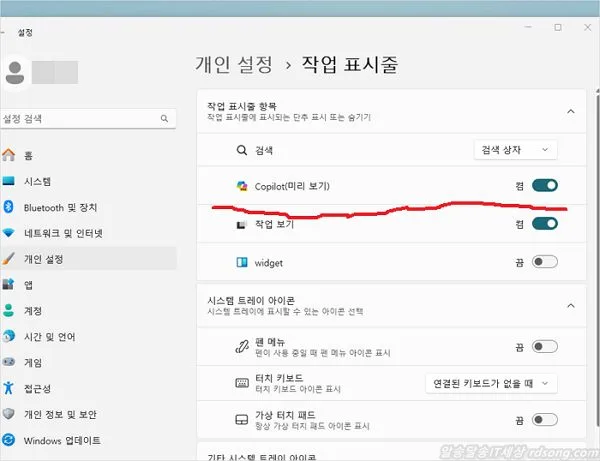Click the Windows Update icon
Image resolution: width=600 pixels, height=461 pixels.
click(x=9, y=440)
